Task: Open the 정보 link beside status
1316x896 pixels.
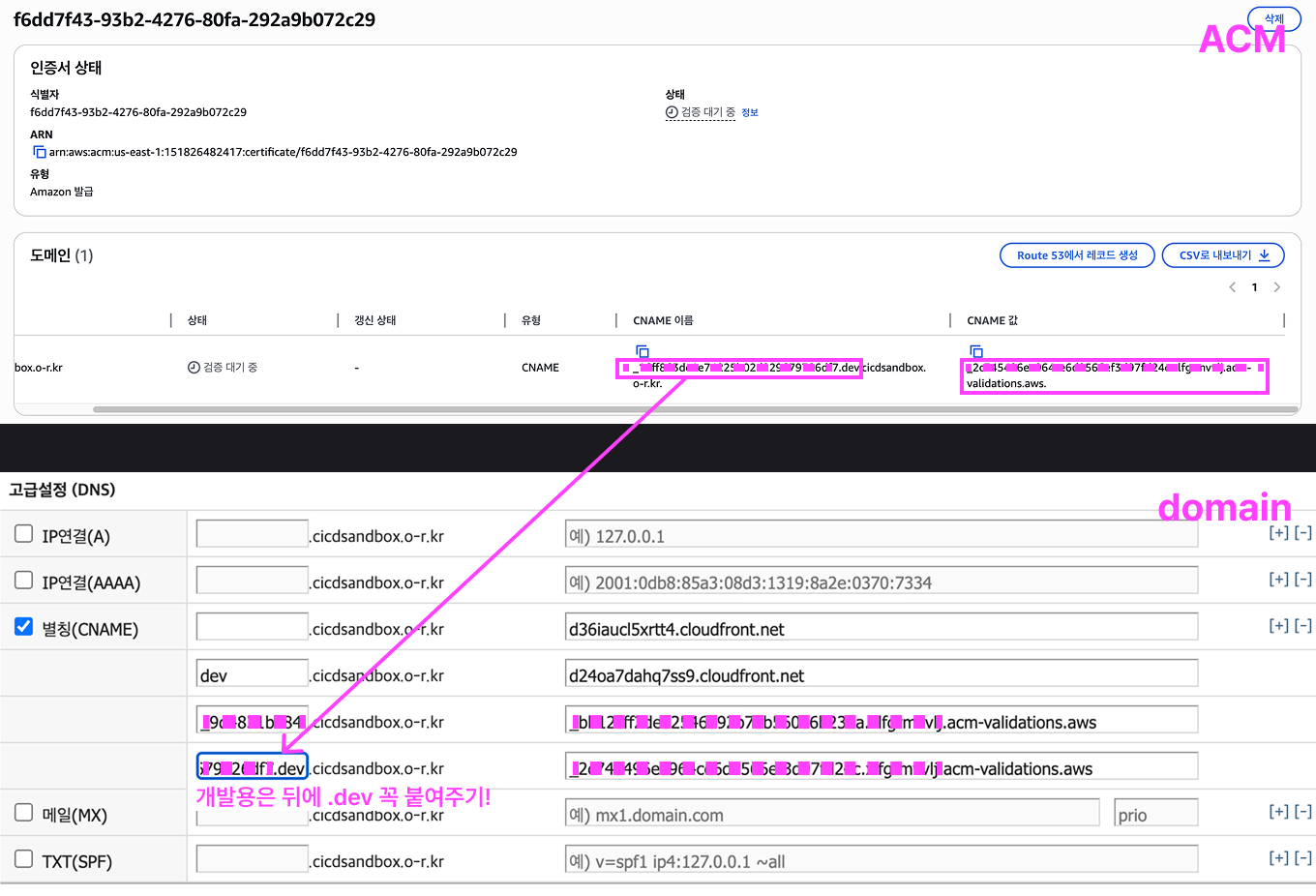Action: (x=750, y=113)
